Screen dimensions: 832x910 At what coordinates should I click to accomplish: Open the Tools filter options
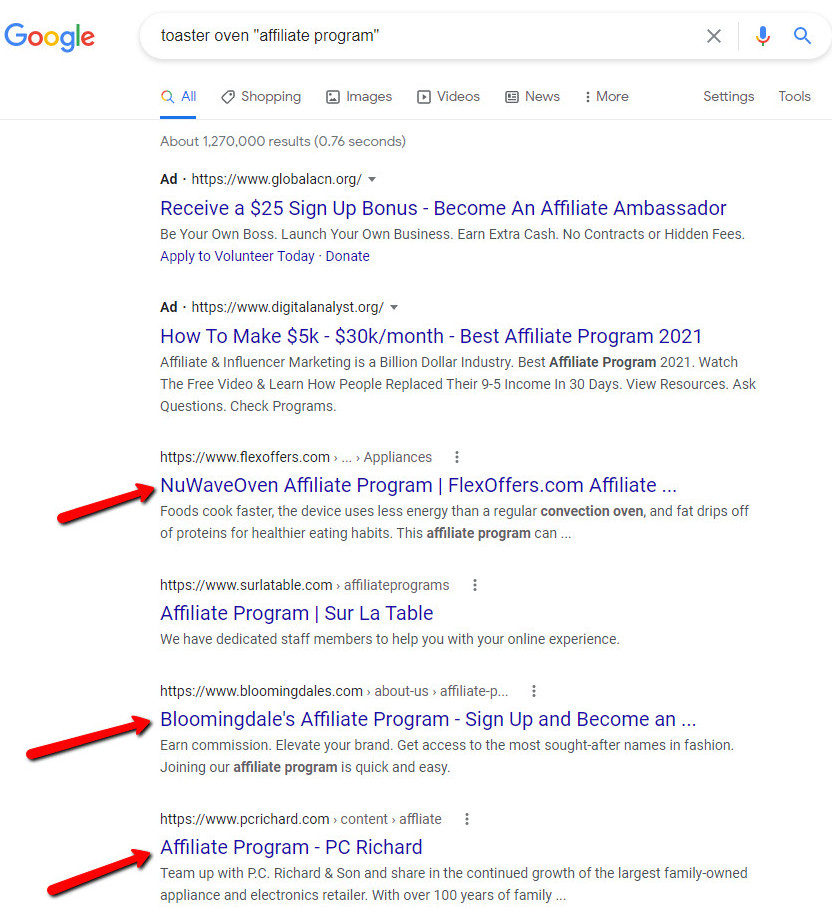click(794, 96)
